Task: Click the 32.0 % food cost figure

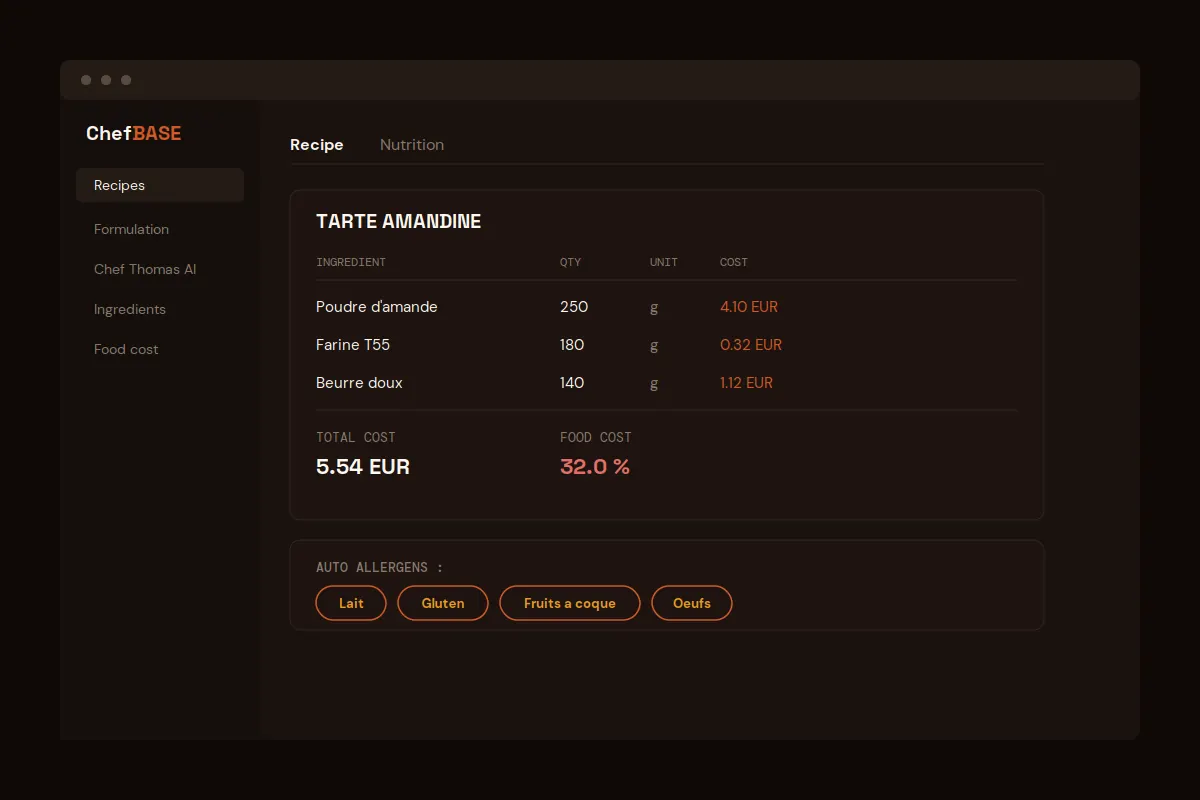Action: click(x=595, y=467)
